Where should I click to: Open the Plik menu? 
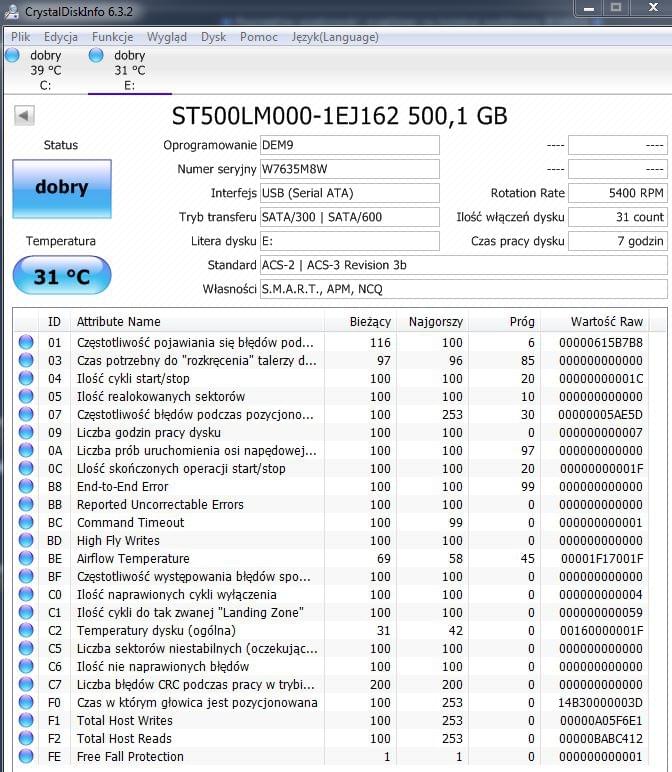21,37
